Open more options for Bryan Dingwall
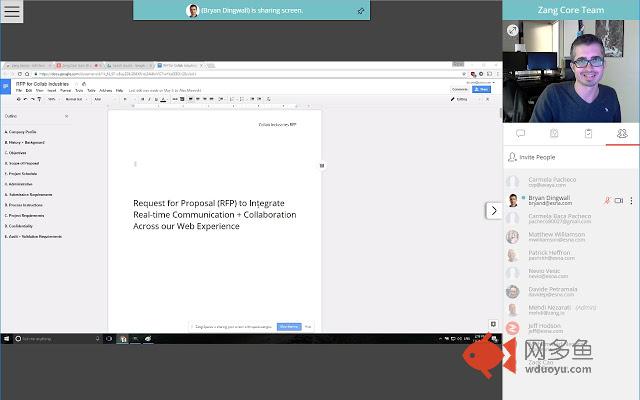Screen dimensions: 640x400 631,201
